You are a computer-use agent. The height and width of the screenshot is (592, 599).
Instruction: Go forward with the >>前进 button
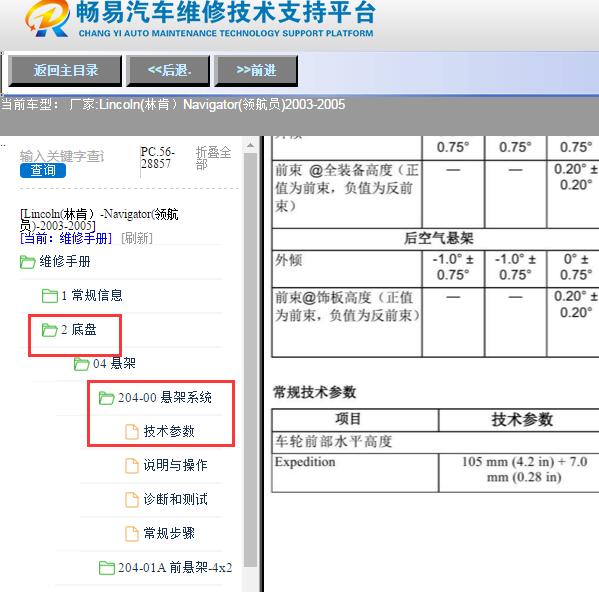pos(256,71)
